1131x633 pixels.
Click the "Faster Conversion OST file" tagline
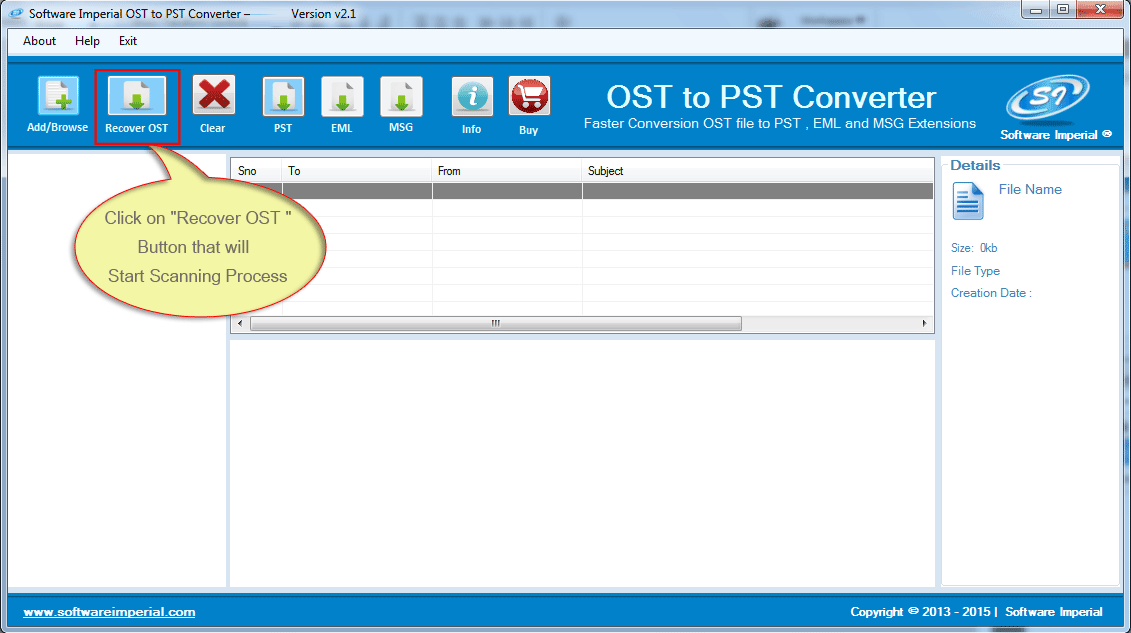tap(780, 123)
